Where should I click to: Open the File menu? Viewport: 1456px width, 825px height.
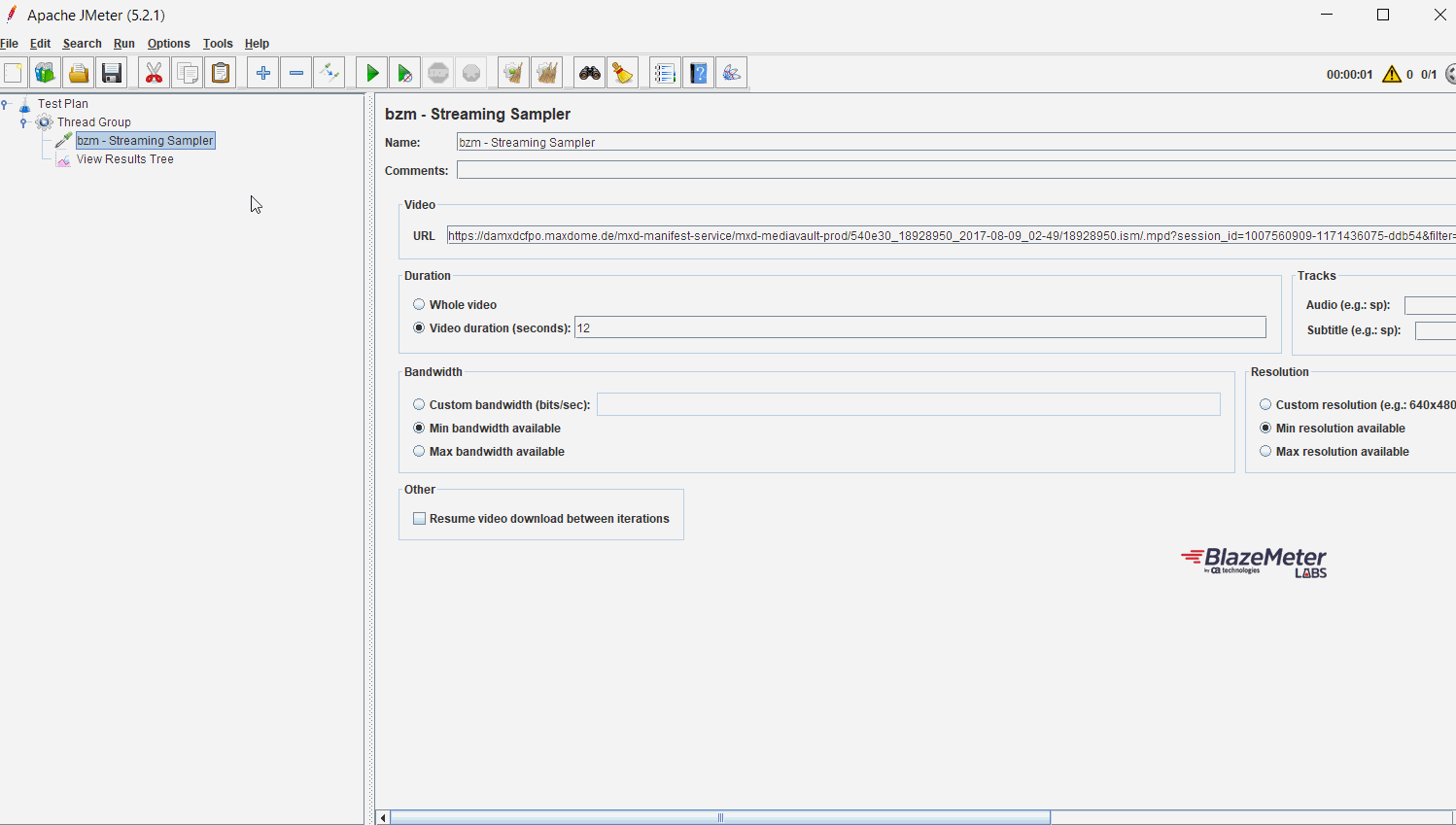coord(10,44)
